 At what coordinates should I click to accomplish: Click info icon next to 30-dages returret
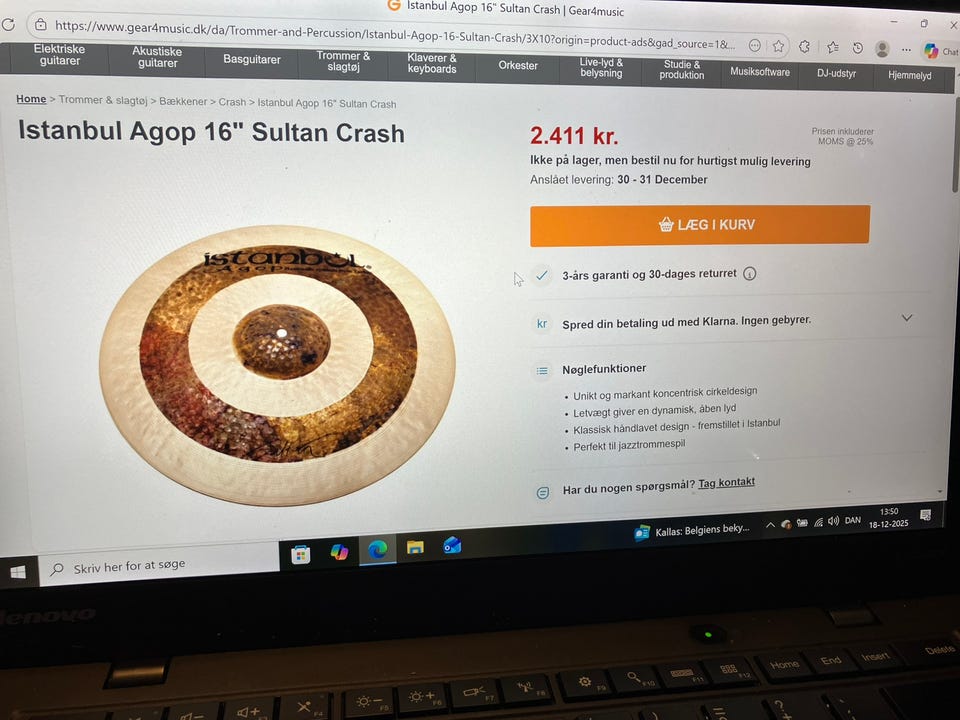pos(749,274)
